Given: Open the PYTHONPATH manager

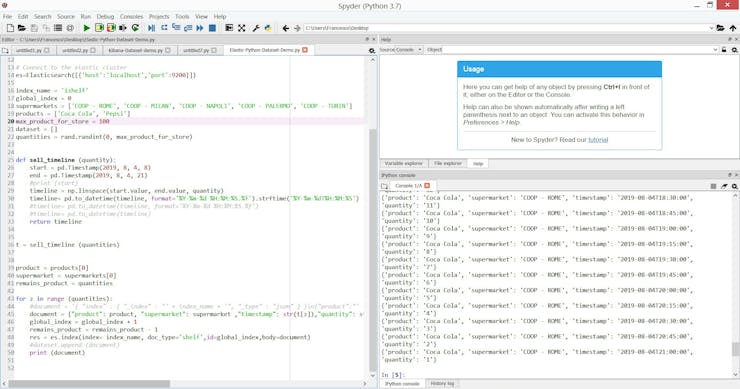Looking at the screenshot, I should (x=268, y=28).
